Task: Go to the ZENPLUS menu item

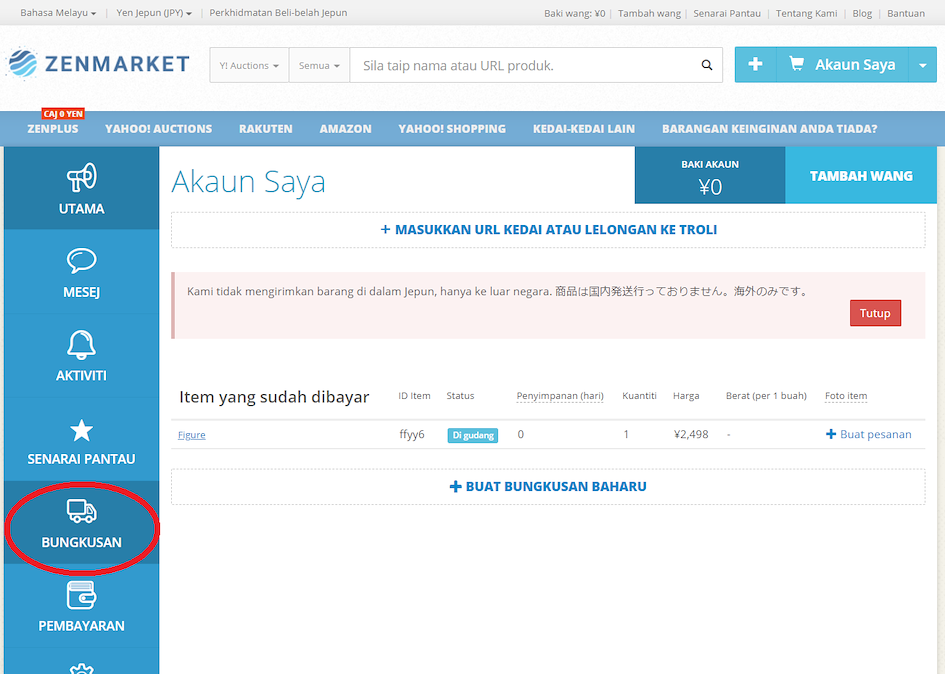Action: [53, 128]
